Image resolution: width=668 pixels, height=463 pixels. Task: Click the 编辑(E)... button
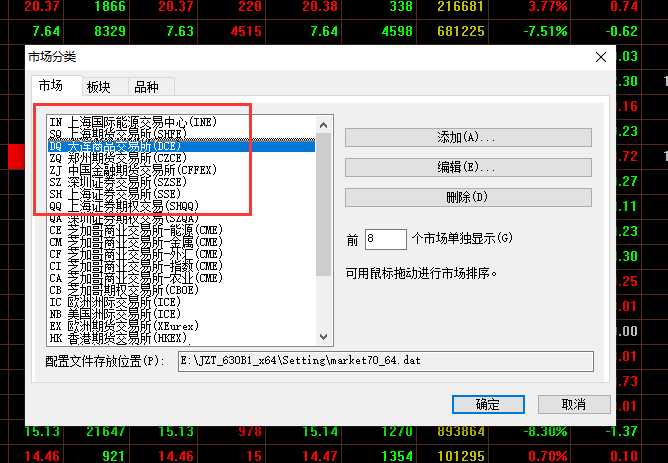point(468,167)
